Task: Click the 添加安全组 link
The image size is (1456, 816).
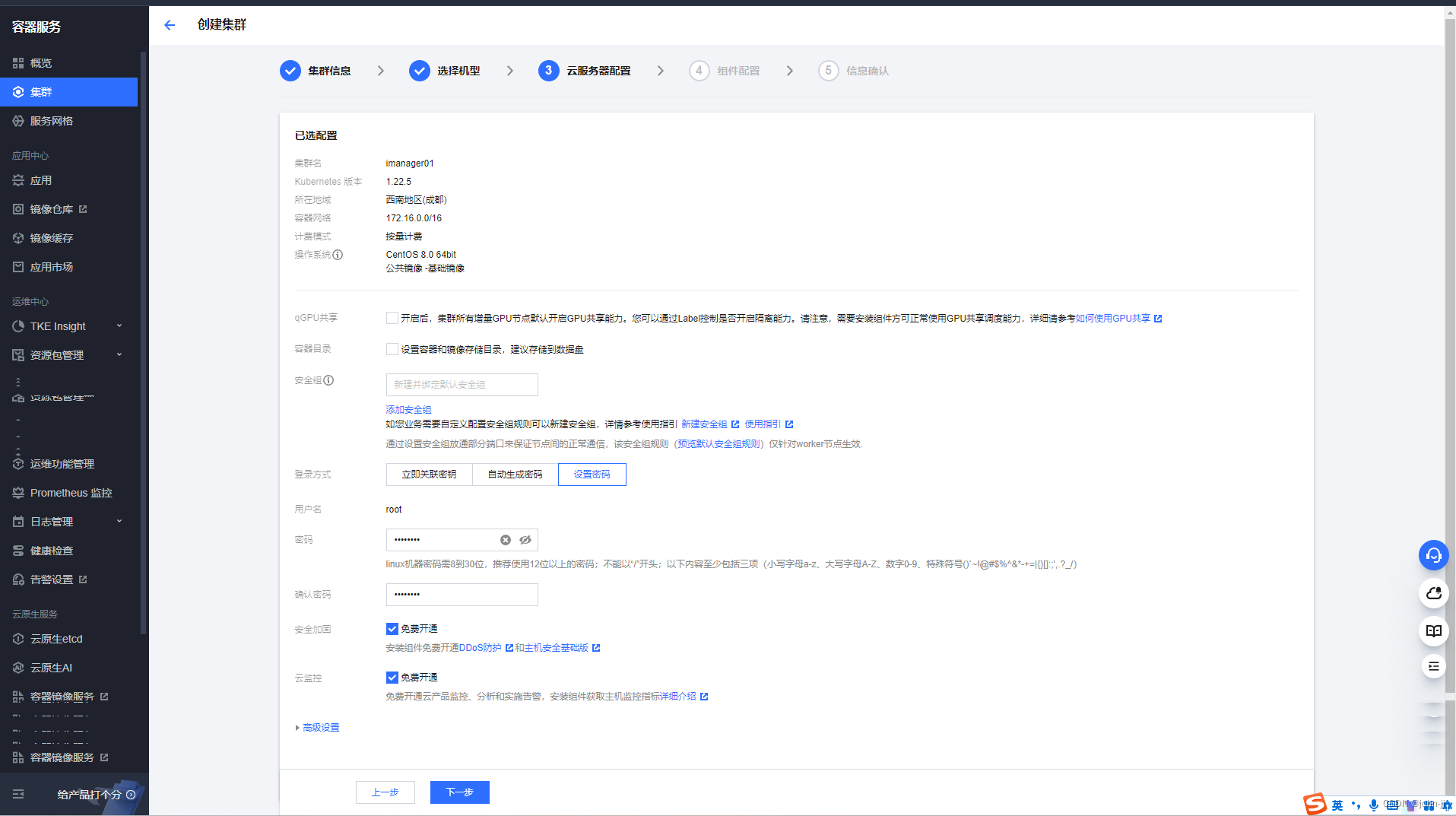Action: click(408, 410)
